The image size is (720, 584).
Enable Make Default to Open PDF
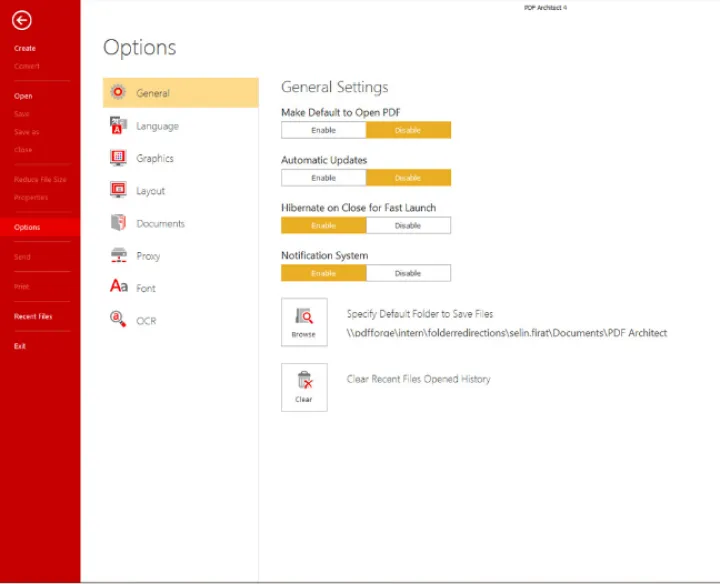tap(323, 130)
